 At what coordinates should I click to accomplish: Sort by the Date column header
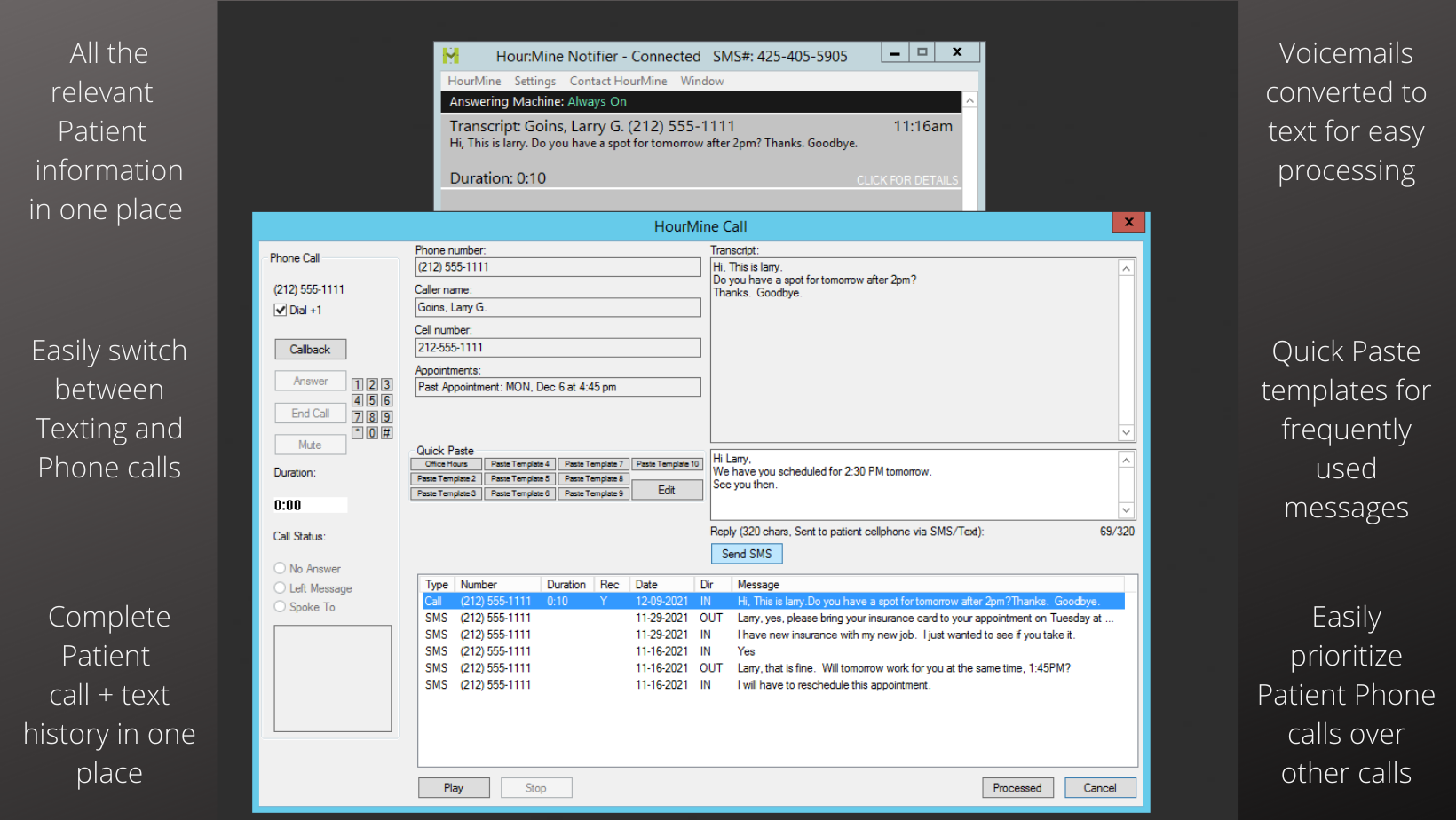coord(661,585)
